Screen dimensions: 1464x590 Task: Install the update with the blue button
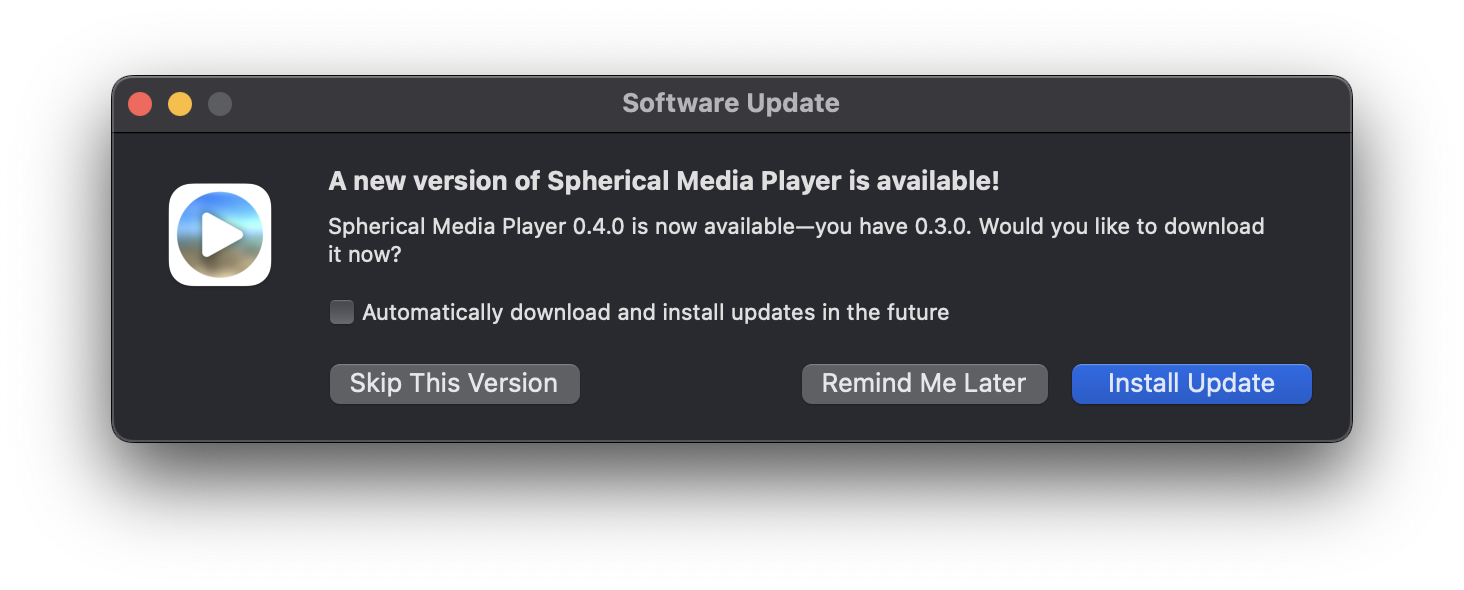(x=1191, y=384)
